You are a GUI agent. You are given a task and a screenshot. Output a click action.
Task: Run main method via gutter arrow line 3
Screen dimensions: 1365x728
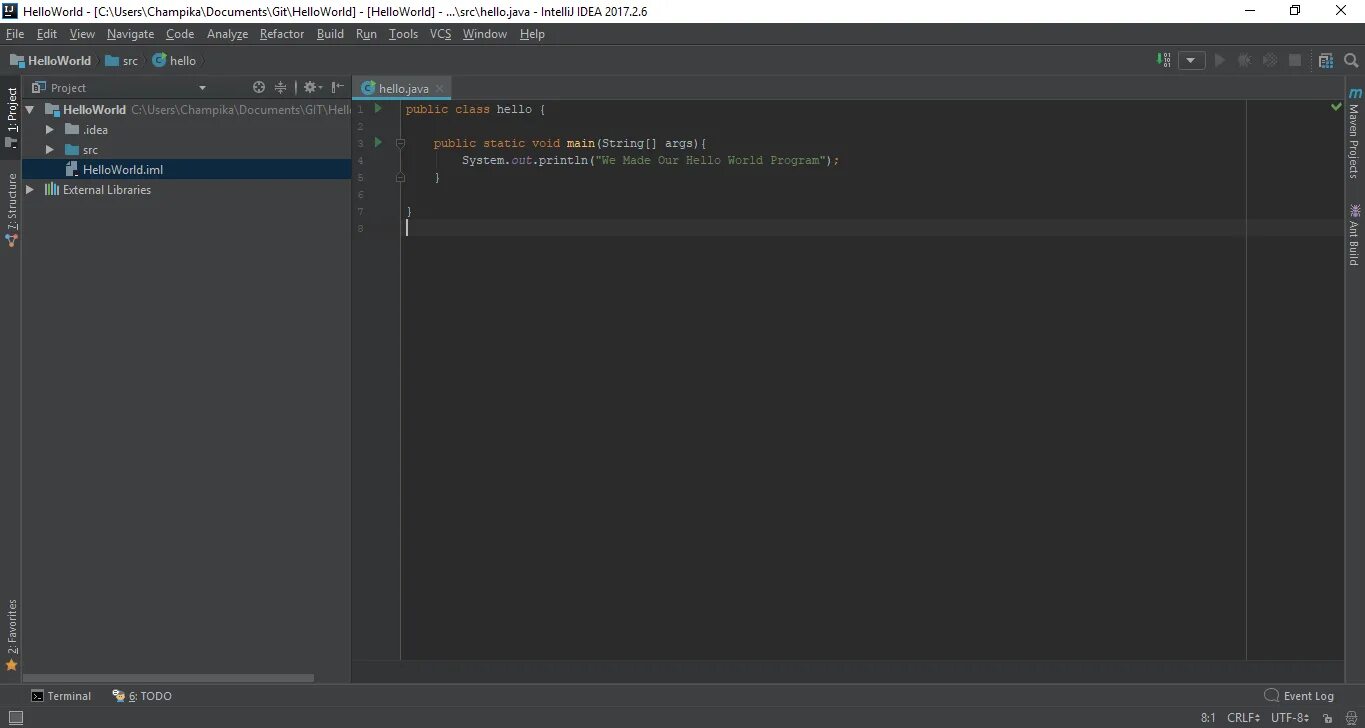[x=378, y=142]
